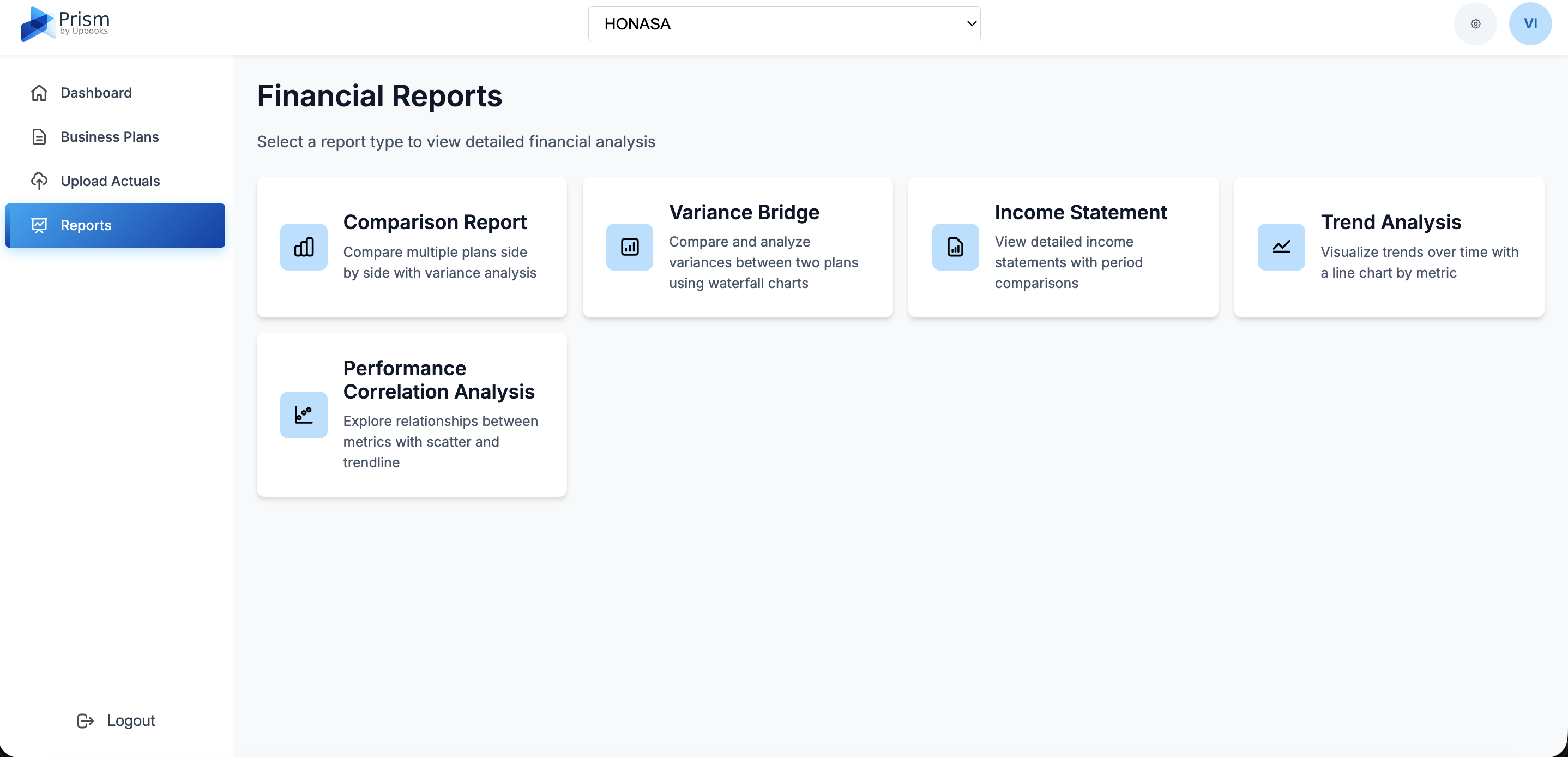Click the Dashboard home icon
1568x757 pixels.
pos(39,93)
